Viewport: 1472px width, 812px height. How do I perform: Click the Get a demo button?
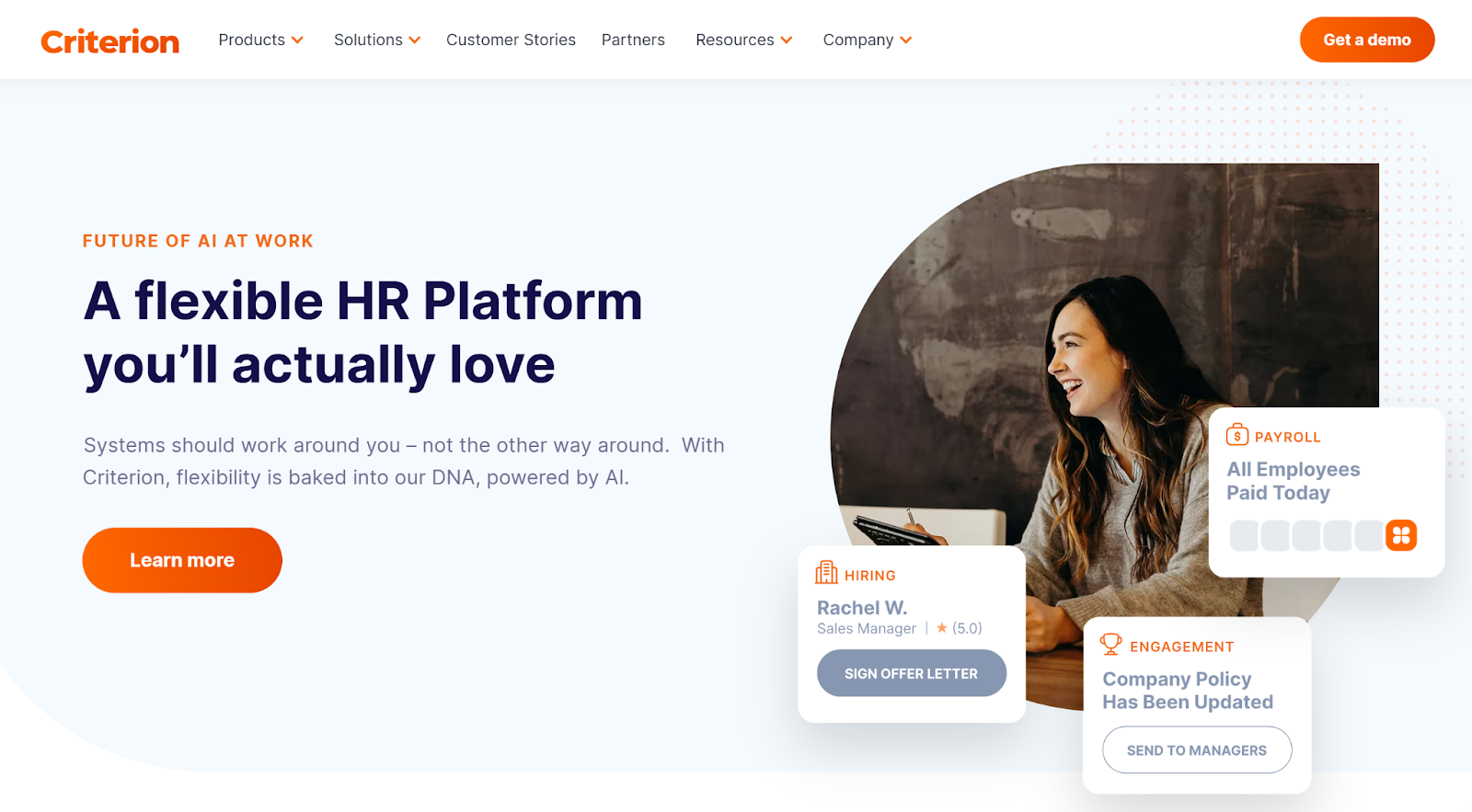[1367, 40]
